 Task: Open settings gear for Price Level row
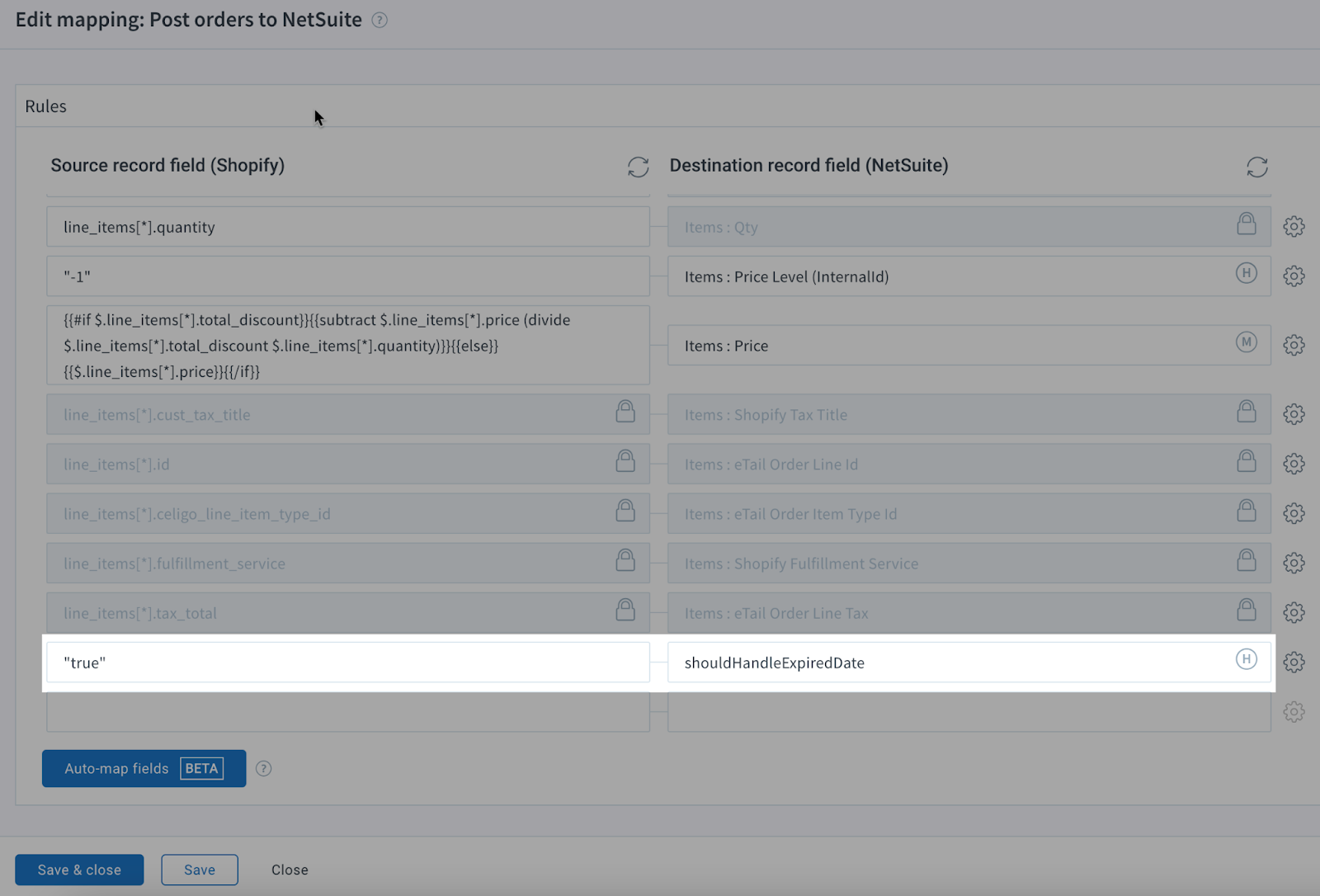(x=1294, y=276)
